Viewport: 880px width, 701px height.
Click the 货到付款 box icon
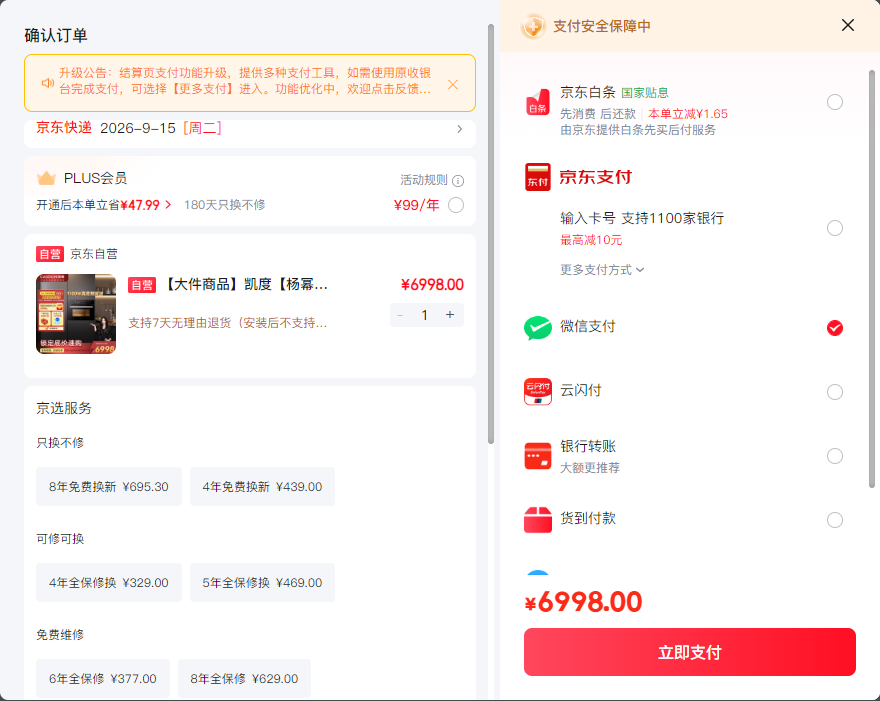coord(537,519)
